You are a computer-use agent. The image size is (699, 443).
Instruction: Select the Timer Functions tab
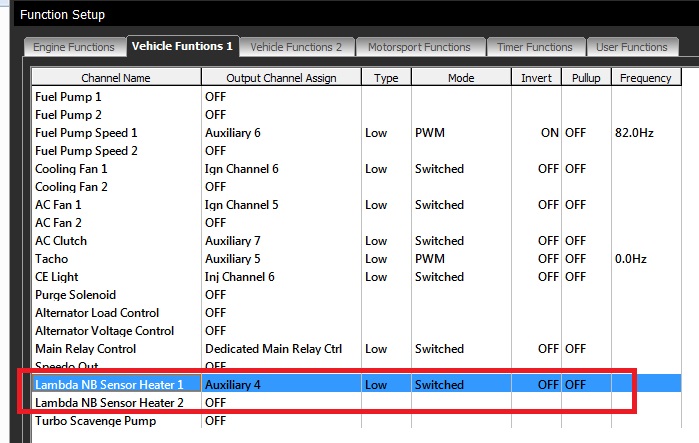537,47
